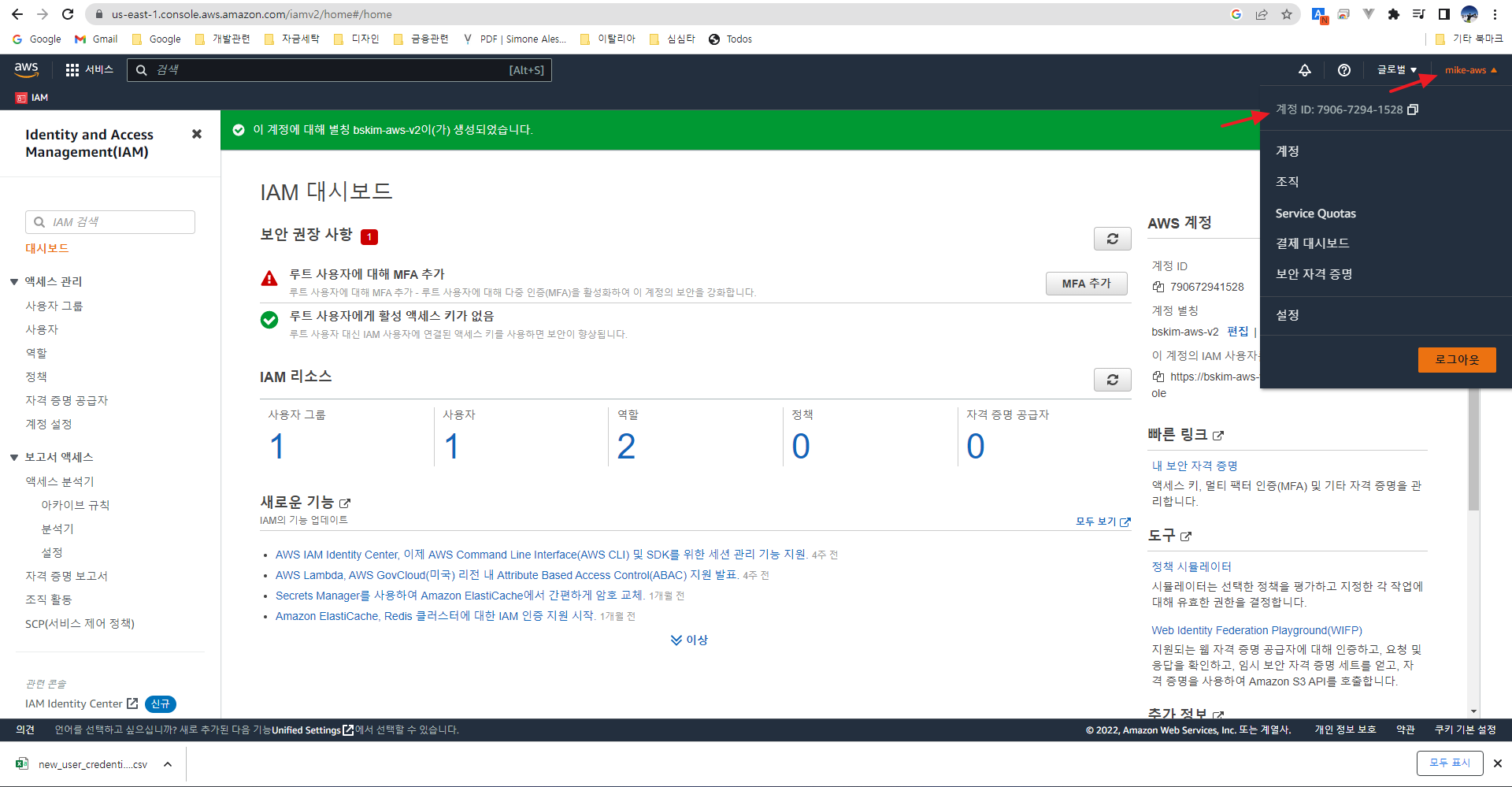Screen dimensions: 1512x787
Task: Open the 글로벌 region dropdown
Action: tap(1396, 70)
